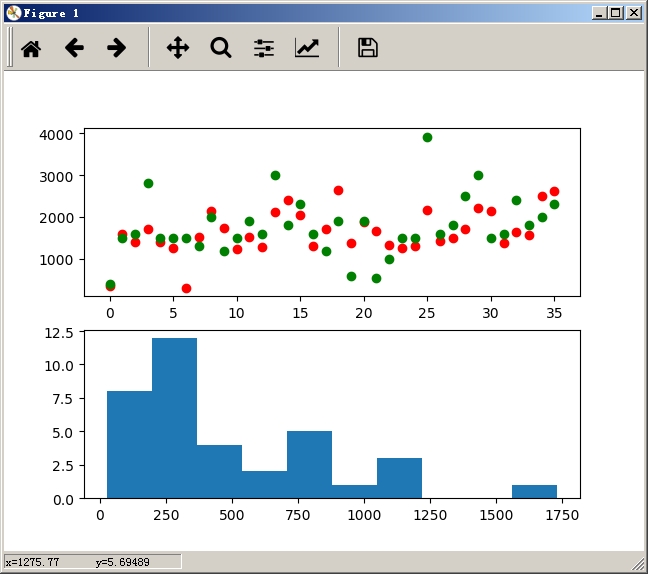Click the rightmost histogram bar near 1650
Screen dimensions: 648x574
point(534,492)
